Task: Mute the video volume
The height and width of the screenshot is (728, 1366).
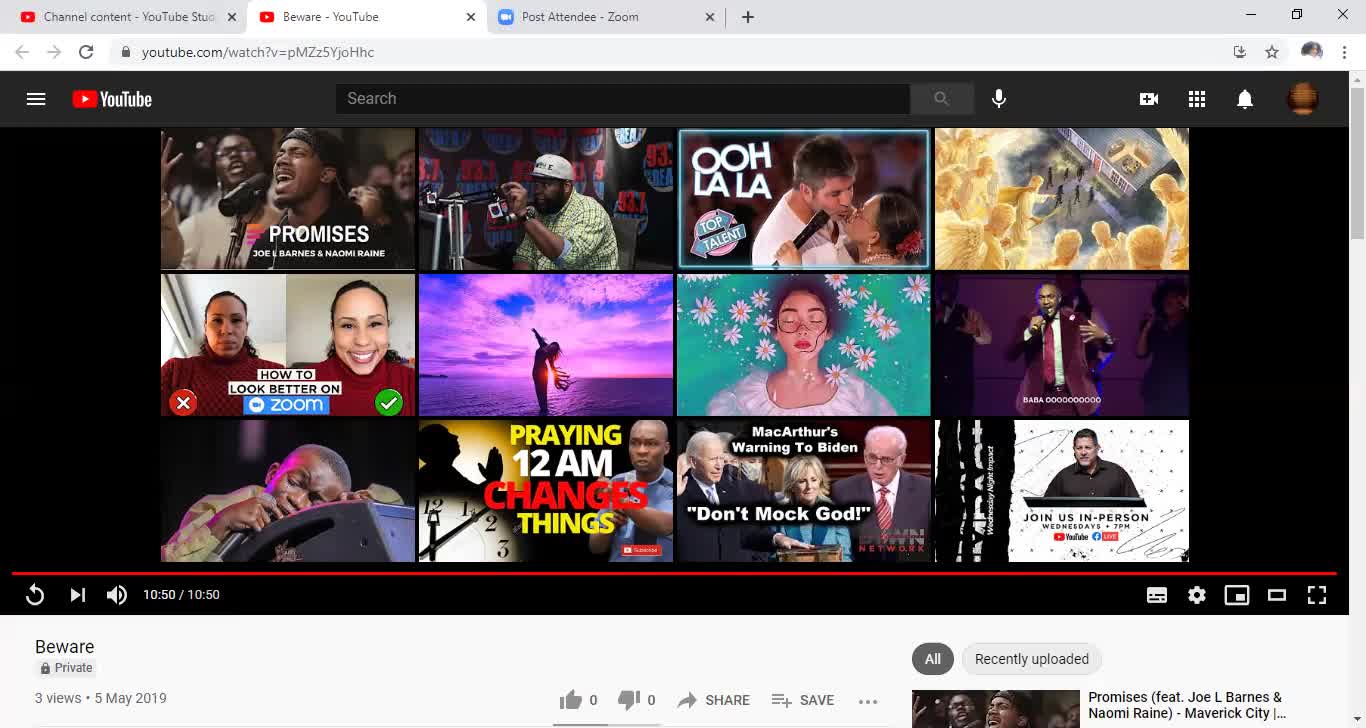Action: tap(117, 595)
